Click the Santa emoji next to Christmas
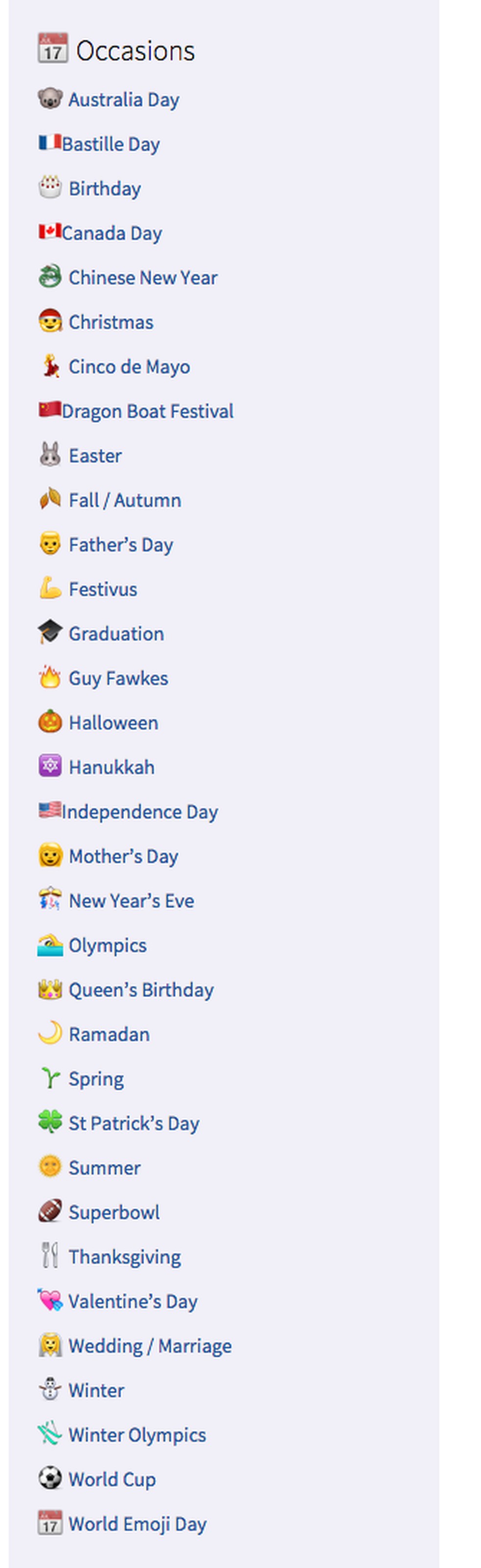 [50, 322]
